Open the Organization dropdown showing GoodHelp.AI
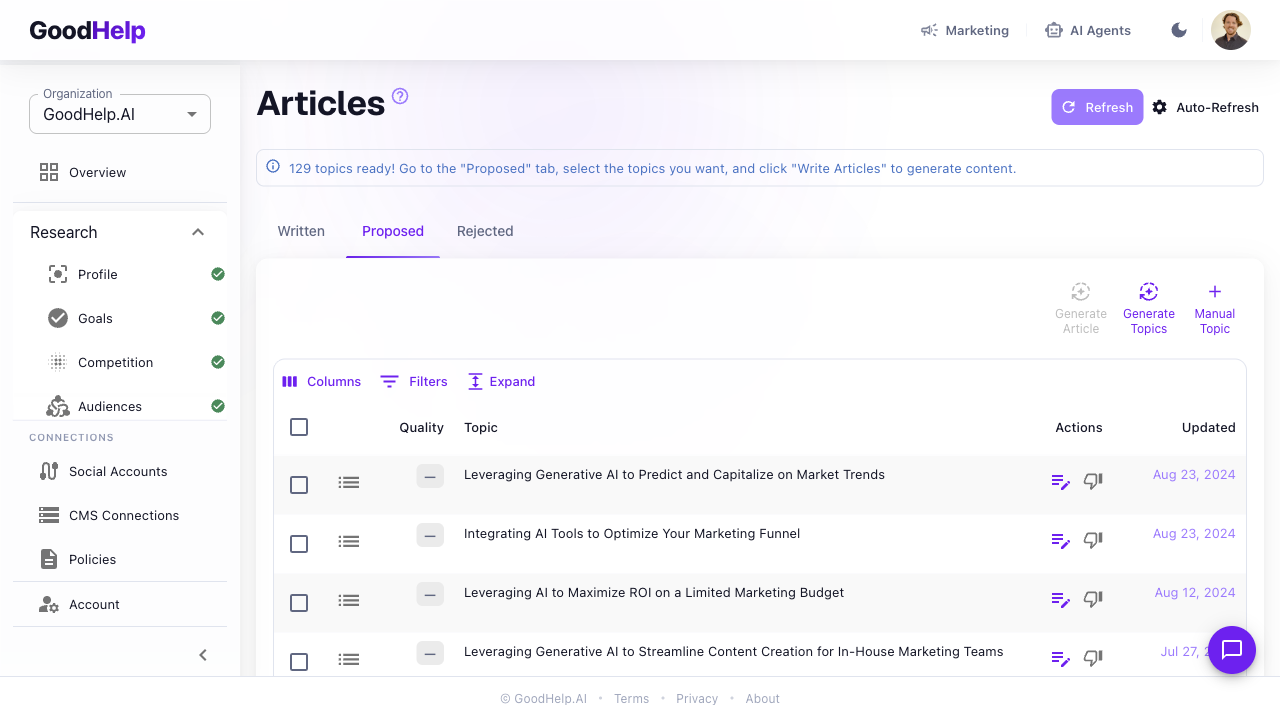The width and height of the screenshot is (1280, 720). pos(119,114)
